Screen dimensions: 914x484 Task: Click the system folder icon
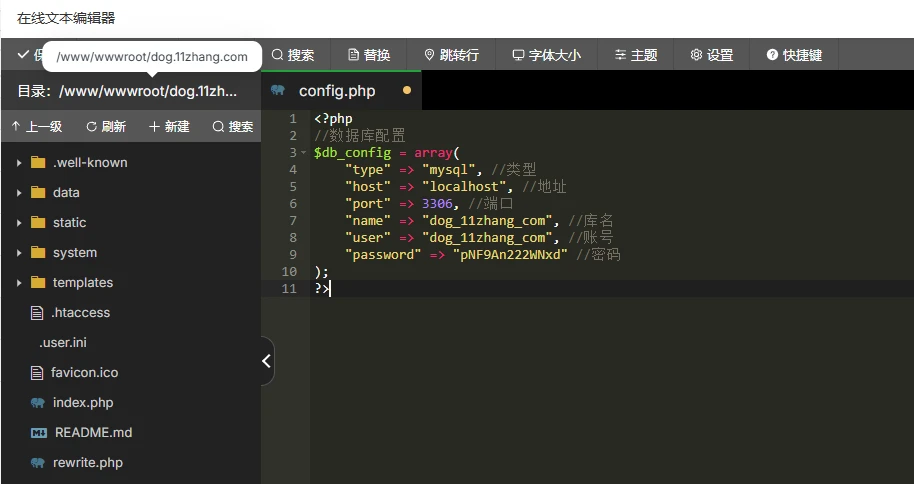tap(38, 252)
